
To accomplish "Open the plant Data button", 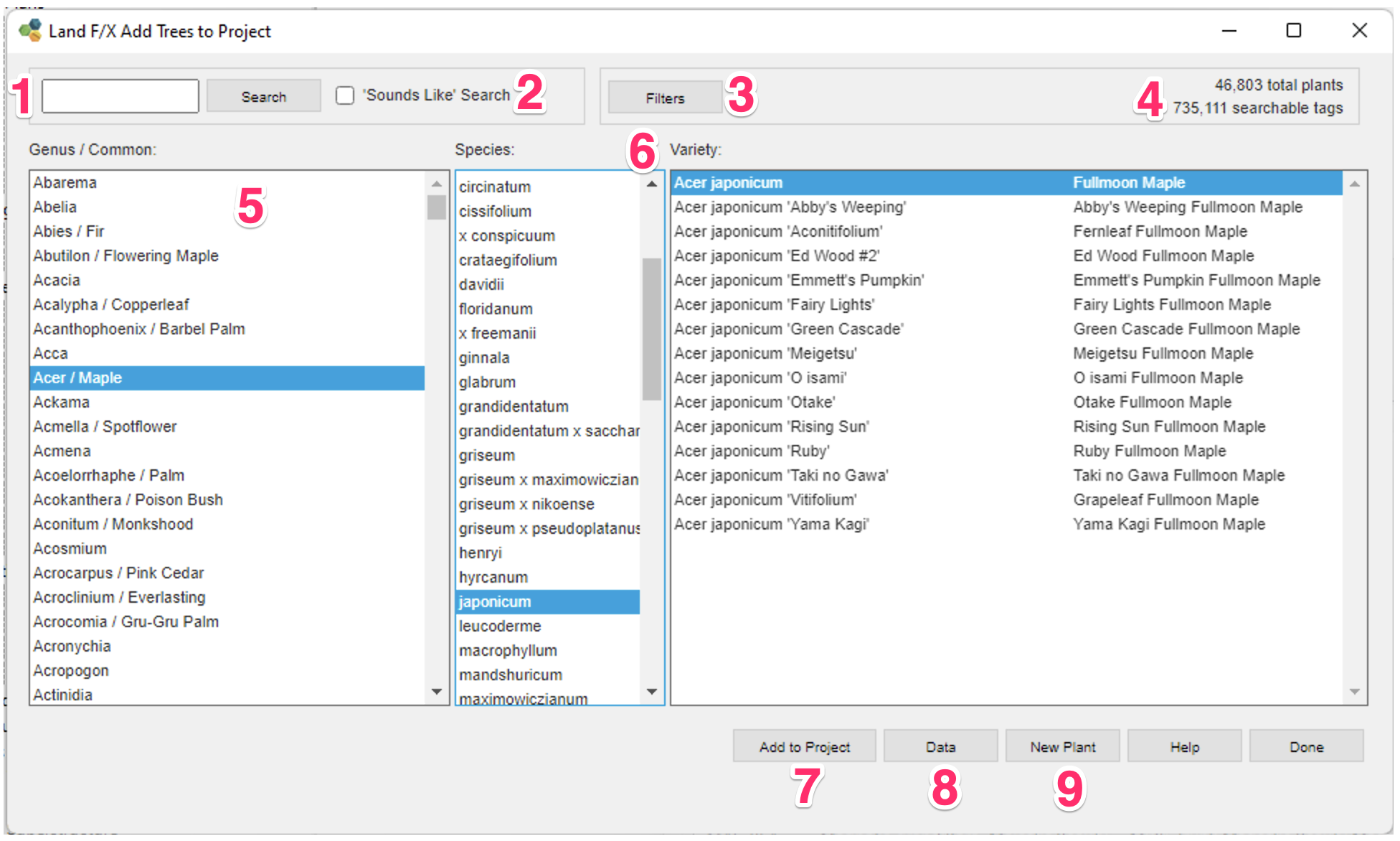I will (940, 746).
